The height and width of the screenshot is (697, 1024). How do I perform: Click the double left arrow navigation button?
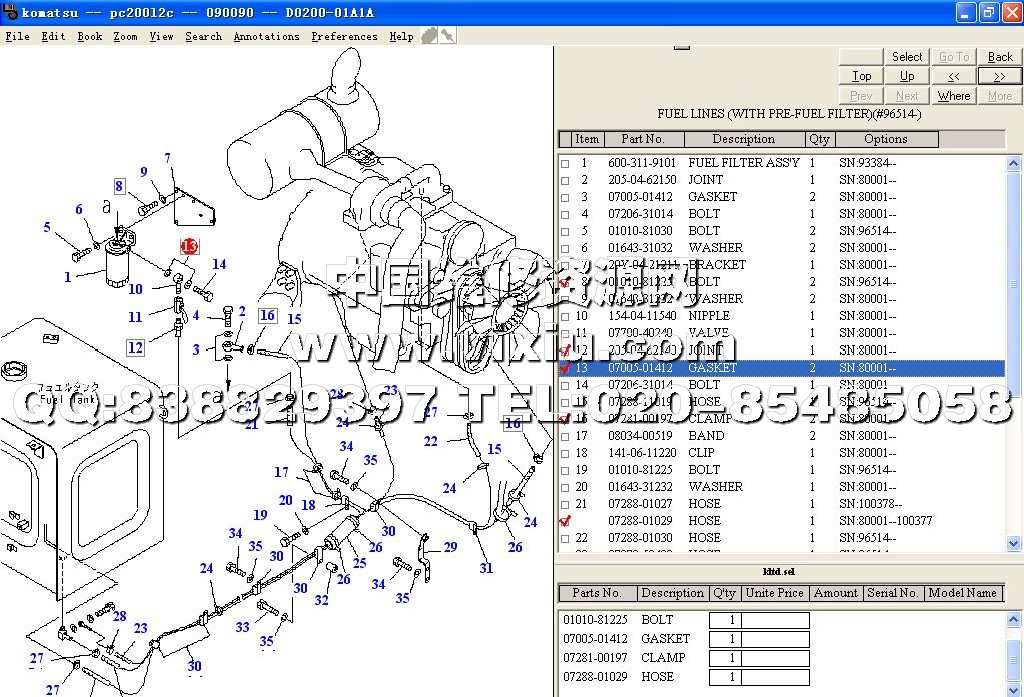click(x=954, y=76)
